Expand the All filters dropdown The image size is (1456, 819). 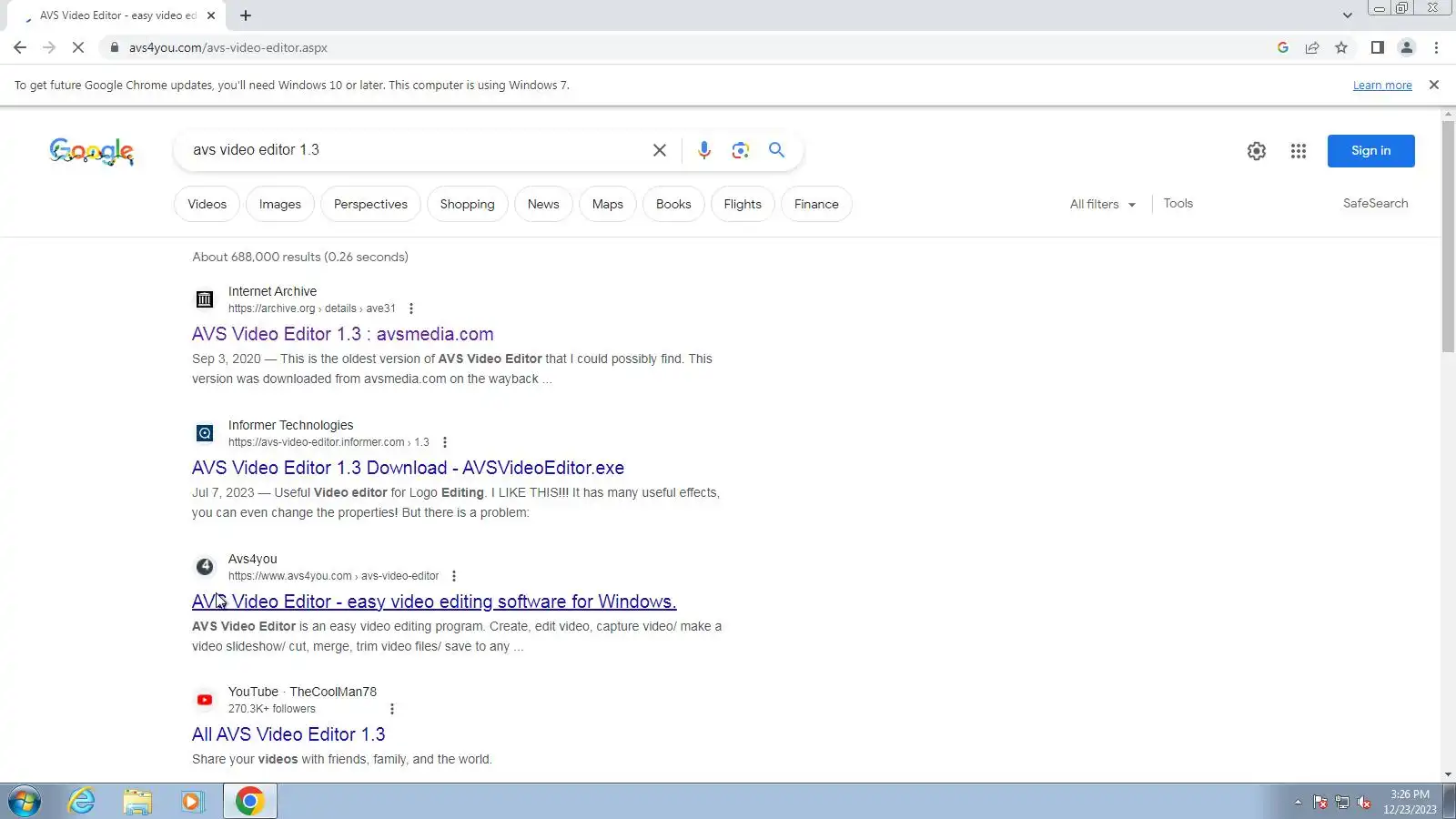click(1103, 204)
